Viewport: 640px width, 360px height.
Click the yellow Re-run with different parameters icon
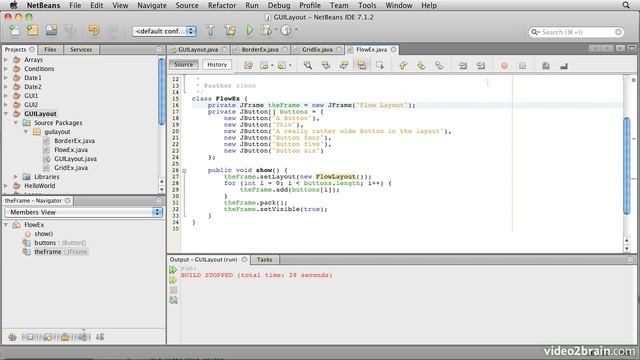point(173,280)
